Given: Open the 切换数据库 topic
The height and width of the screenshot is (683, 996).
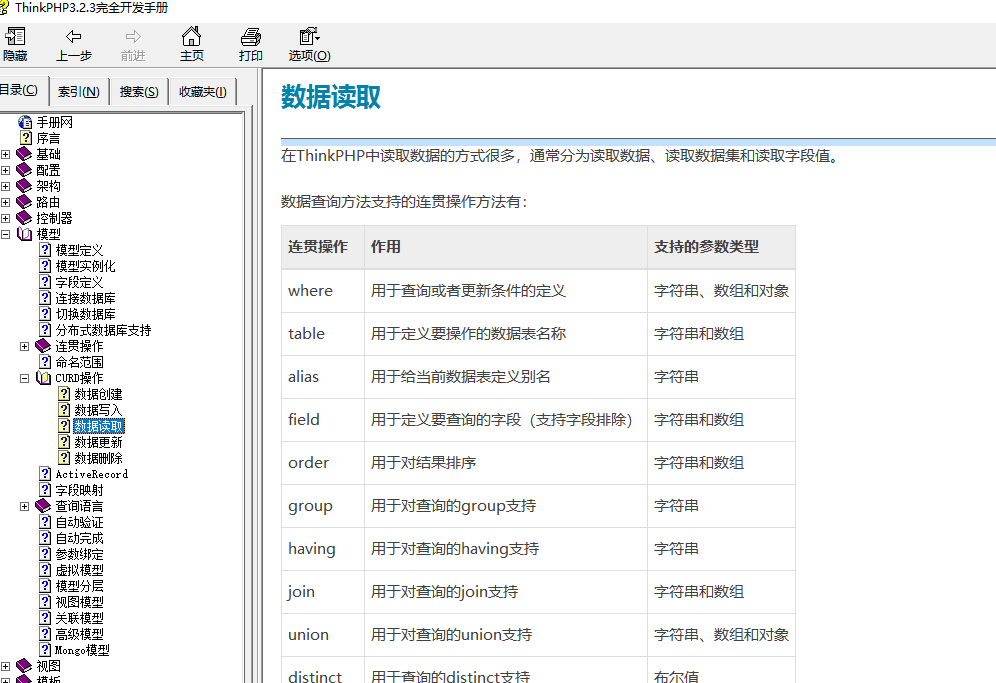Looking at the screenshot, I should (85, 314).
